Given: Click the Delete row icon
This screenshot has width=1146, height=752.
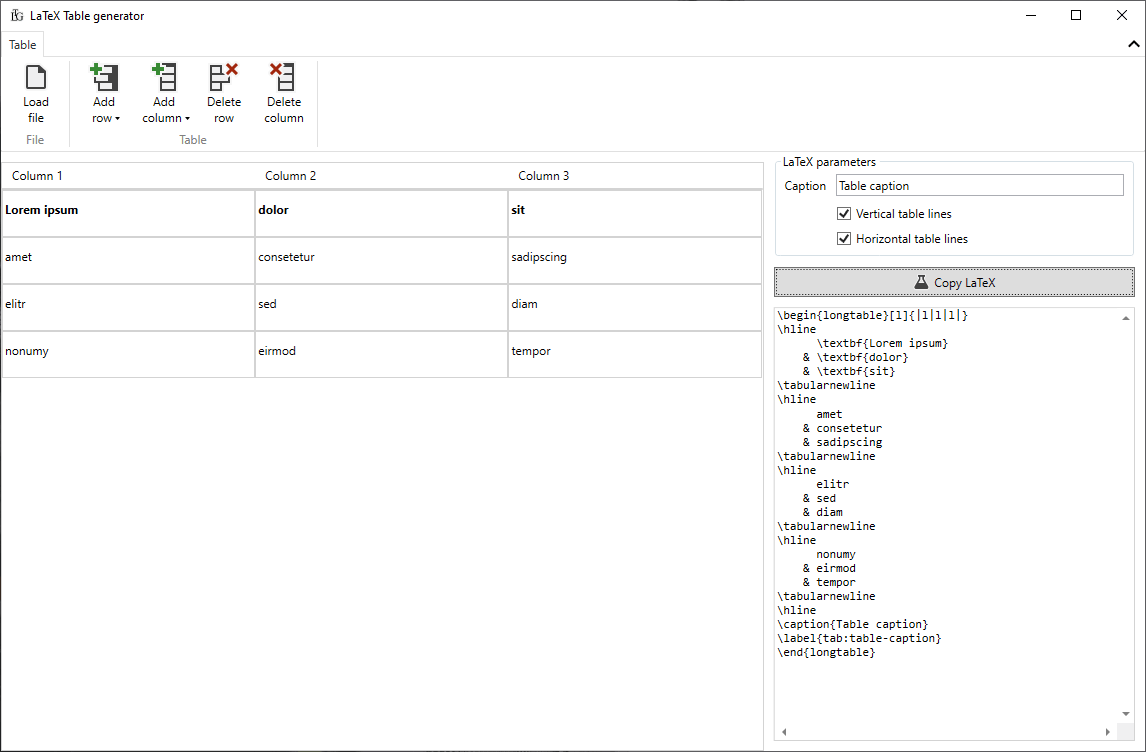Looking at the screenshot, I should click(223, 77).
